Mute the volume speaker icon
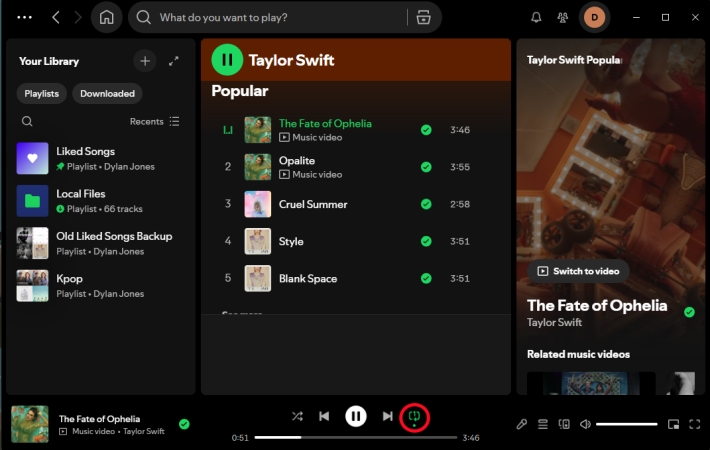This screenshot has width=710, height=450. pos(585,424)
